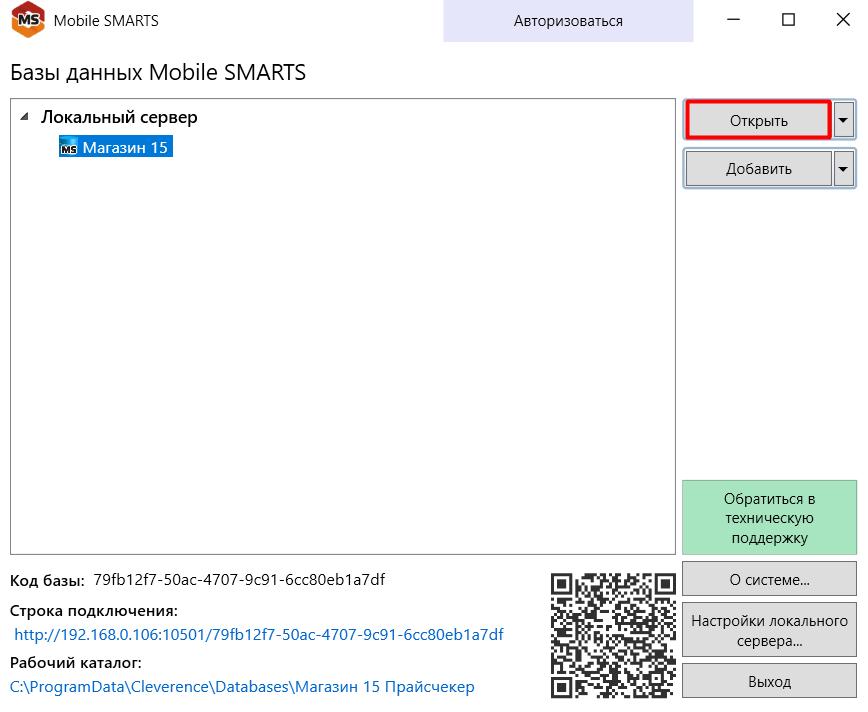Click the Mobile SMARTS logo icon
This screenshot has height=712, width=868.
pyautogui.click(x=27, y=21)
